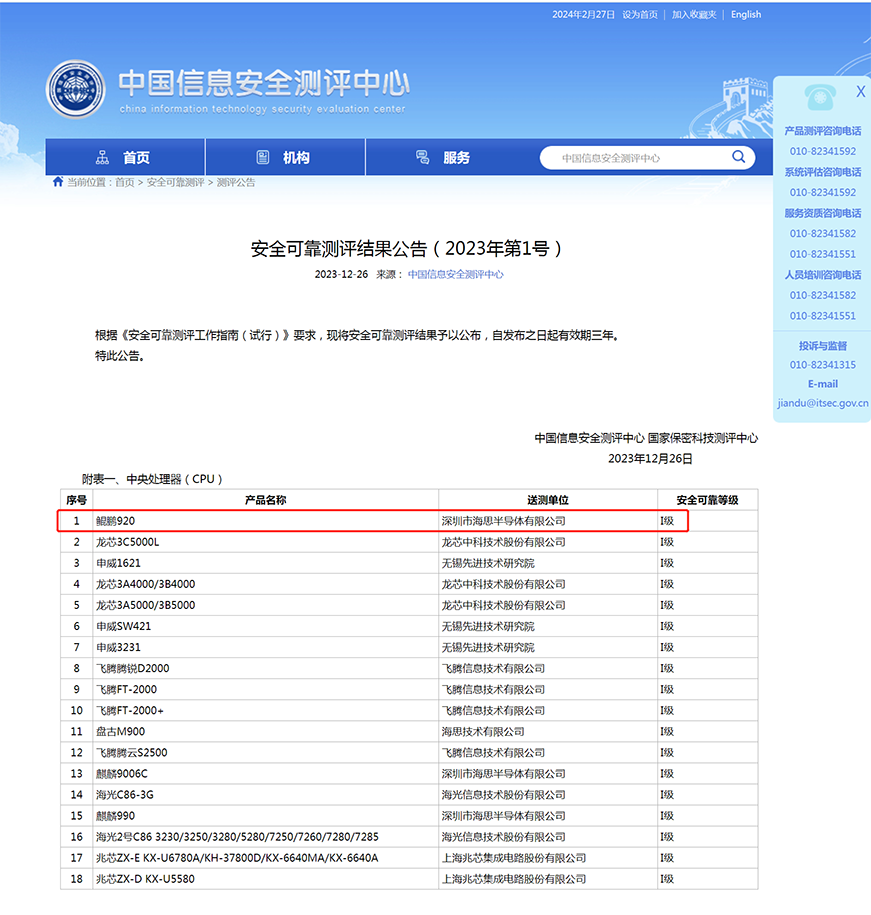Screen dimensions: 871x915
Task: Select the 海光2号C86 product row cell
Action: [265, 837]
